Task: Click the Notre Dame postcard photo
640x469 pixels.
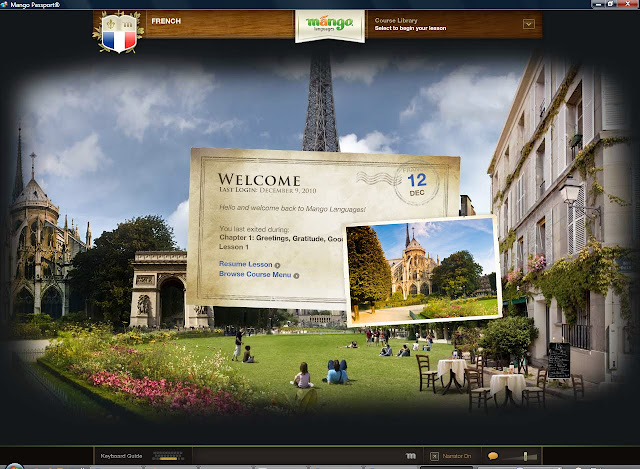Action: 423,271
